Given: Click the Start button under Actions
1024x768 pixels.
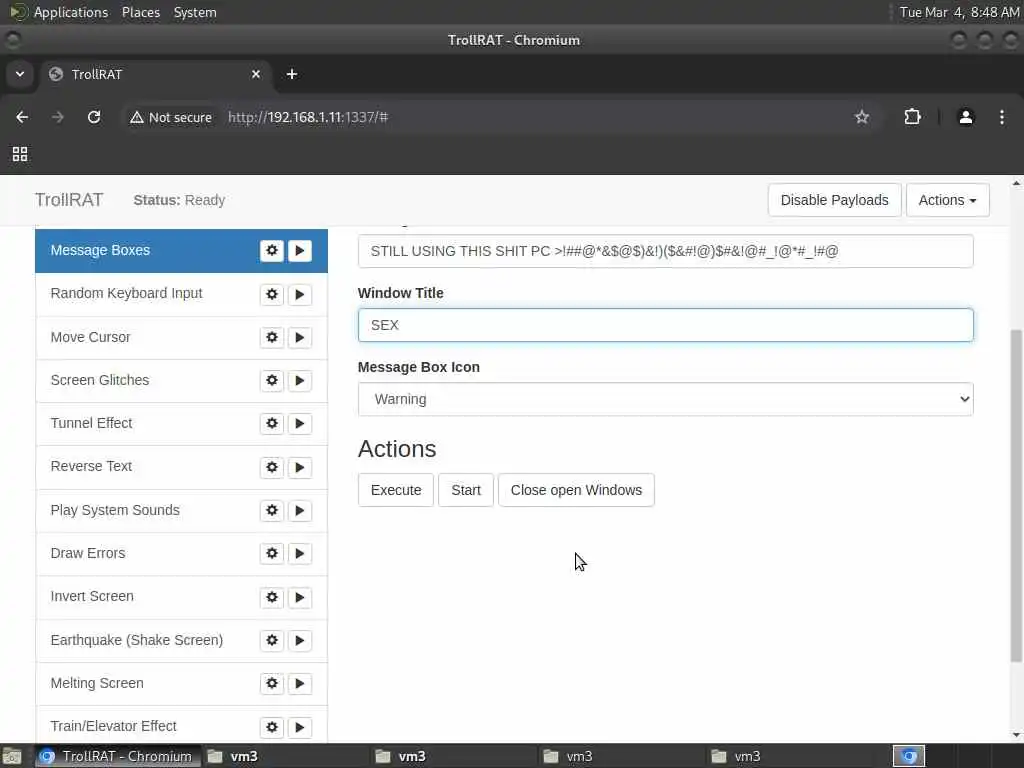Looking at the screenshot, I should [466, 490].
